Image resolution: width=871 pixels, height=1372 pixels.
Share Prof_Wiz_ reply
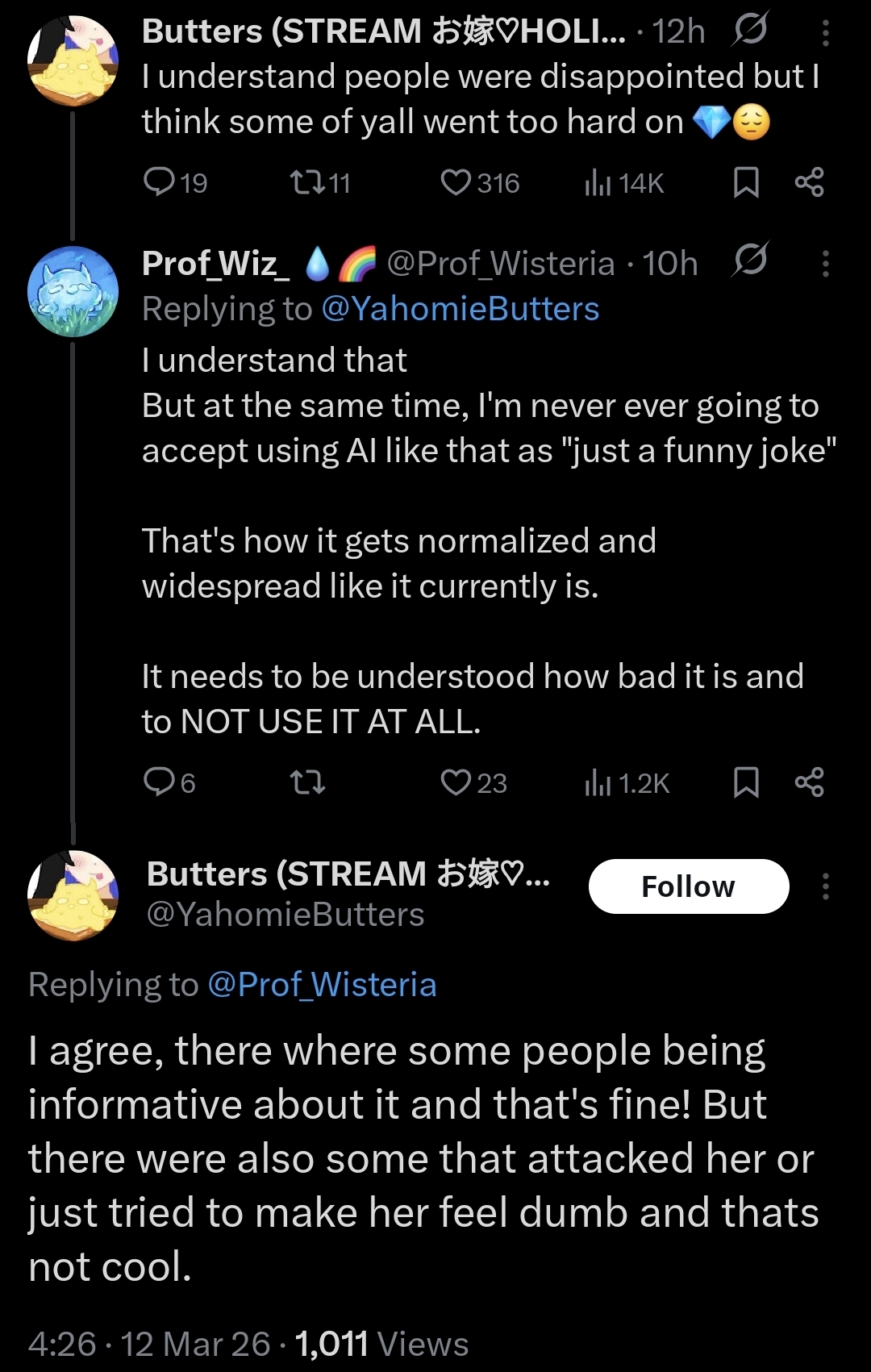[x=809, y=782]
